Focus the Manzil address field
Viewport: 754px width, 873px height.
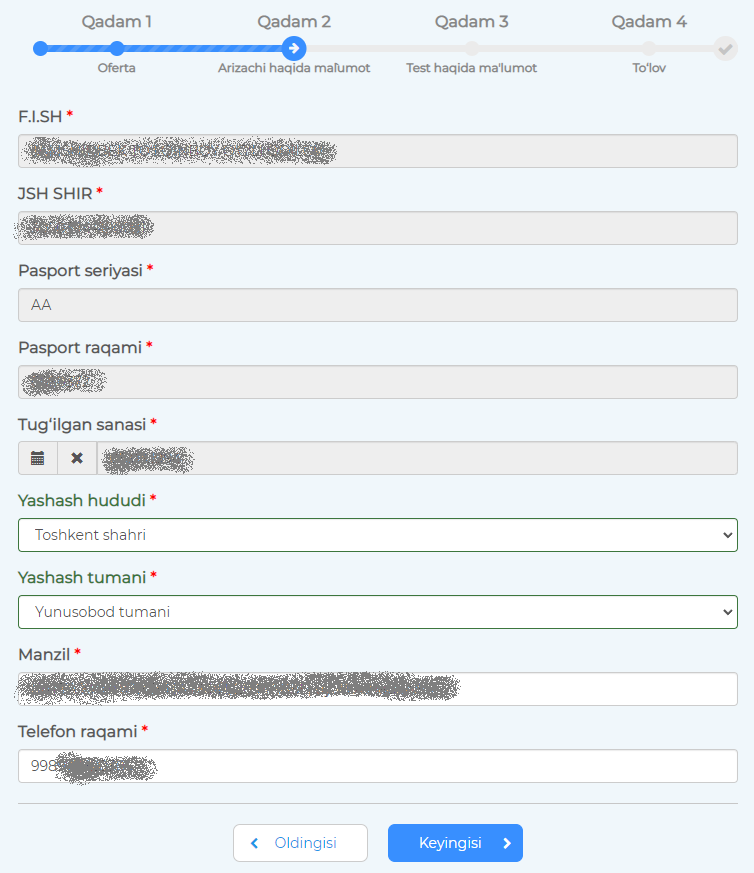click(378, 689)
